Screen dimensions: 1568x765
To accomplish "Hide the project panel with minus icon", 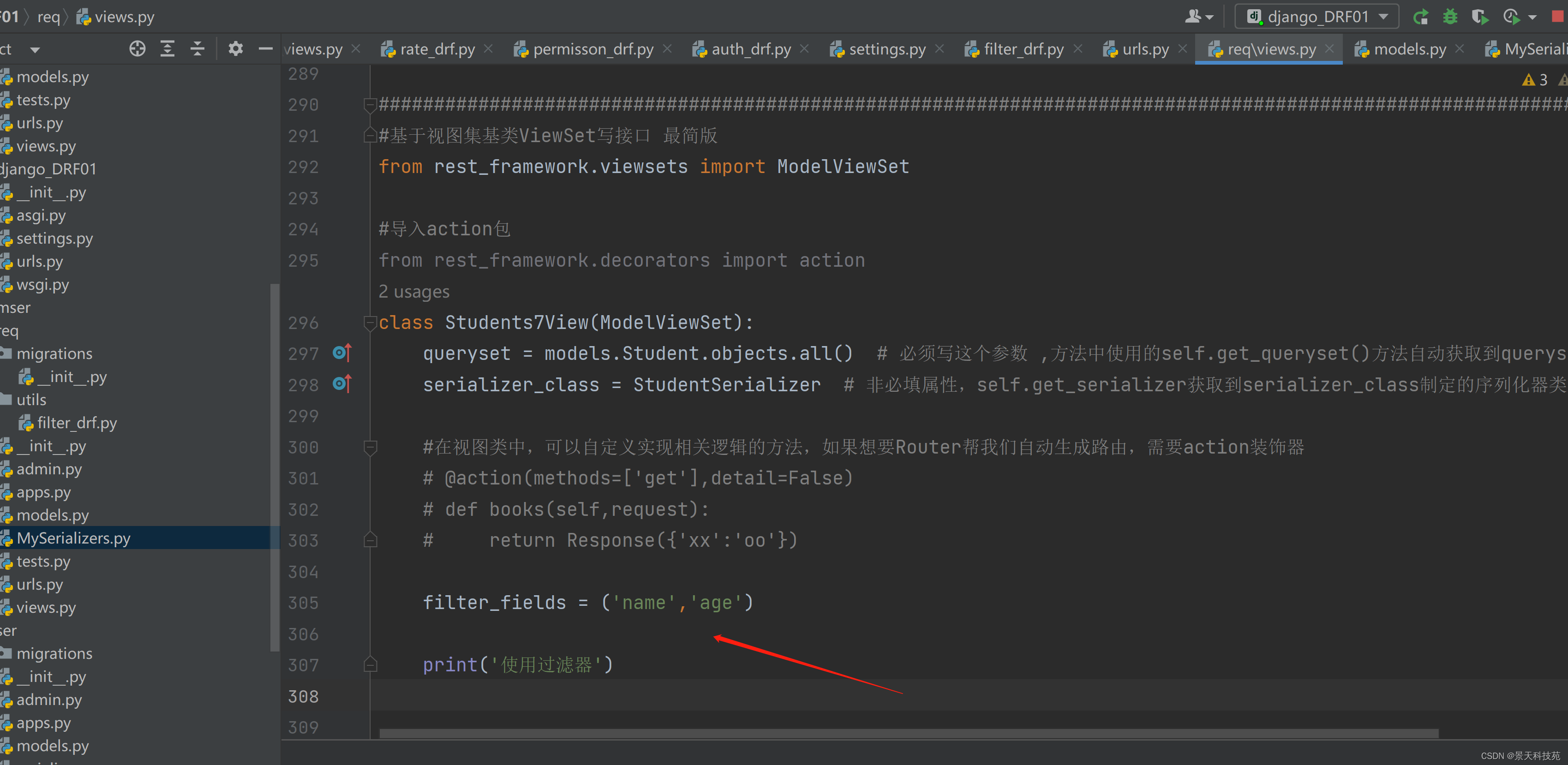I will [x=265, y=49].
